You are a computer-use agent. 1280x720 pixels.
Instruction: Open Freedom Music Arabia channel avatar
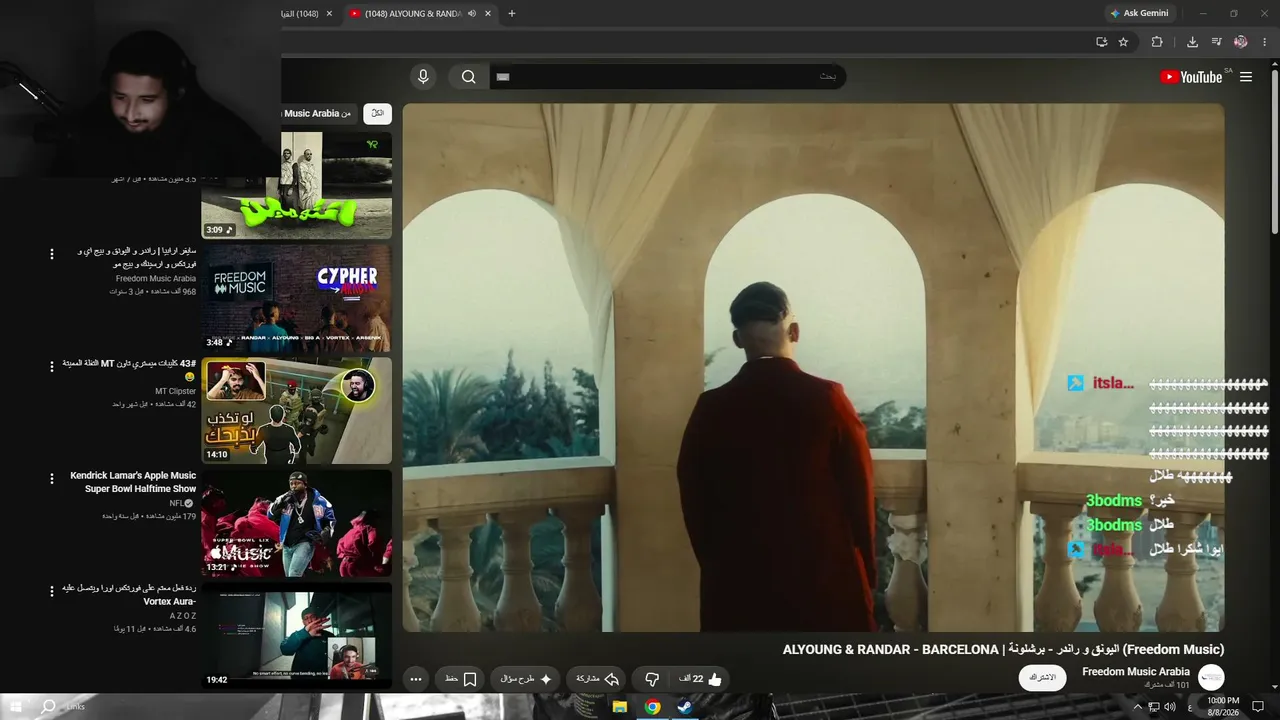1211,677
